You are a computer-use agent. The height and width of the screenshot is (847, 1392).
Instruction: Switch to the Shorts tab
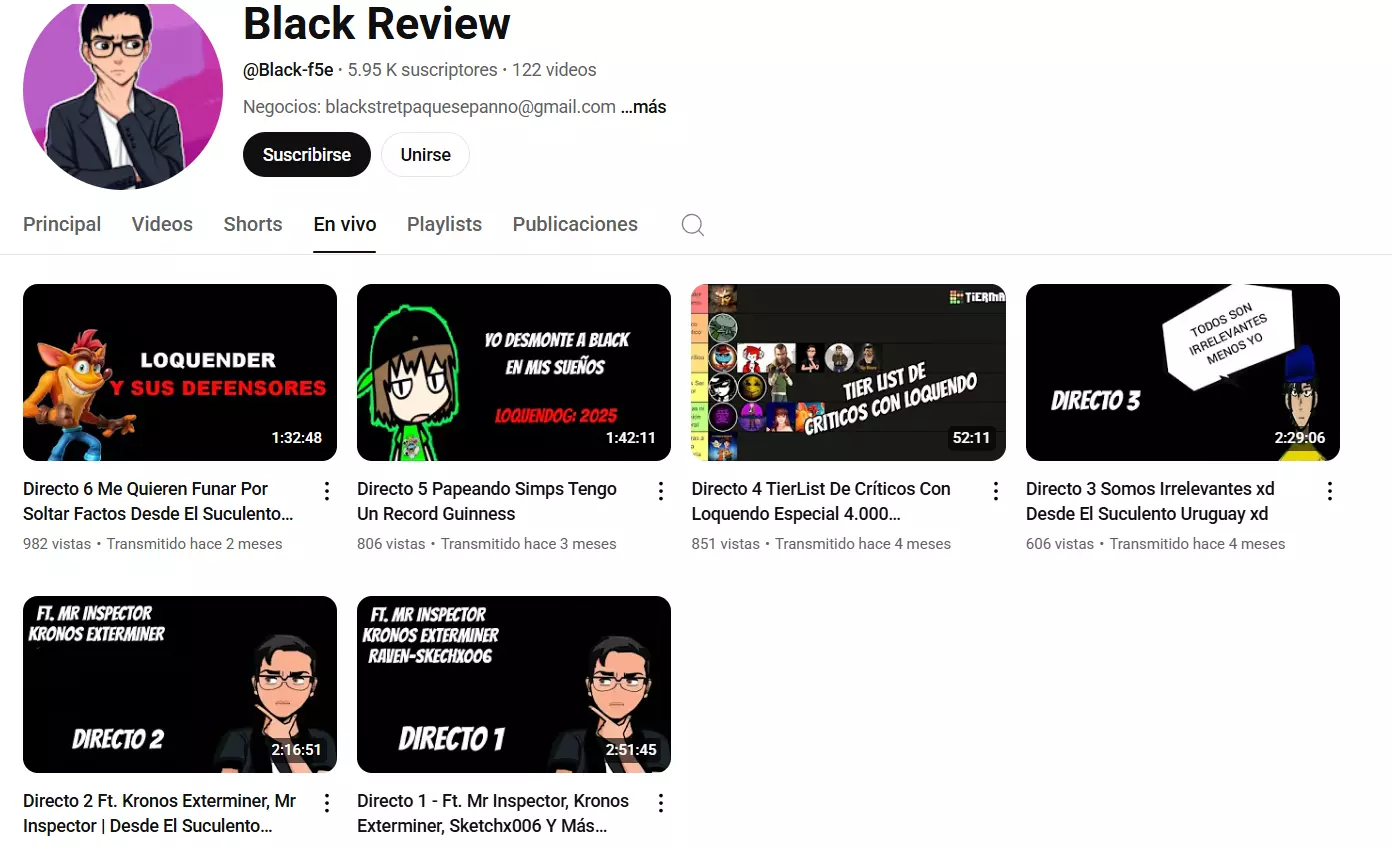253,224
